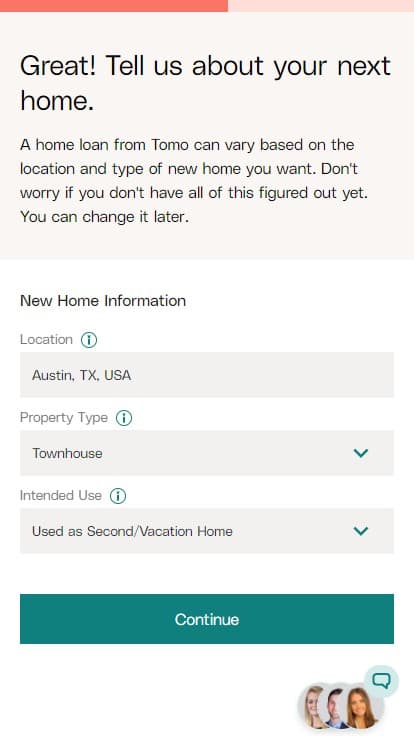Click the 'Tell us about your next home' heading
414x736 pixels.
206,83
